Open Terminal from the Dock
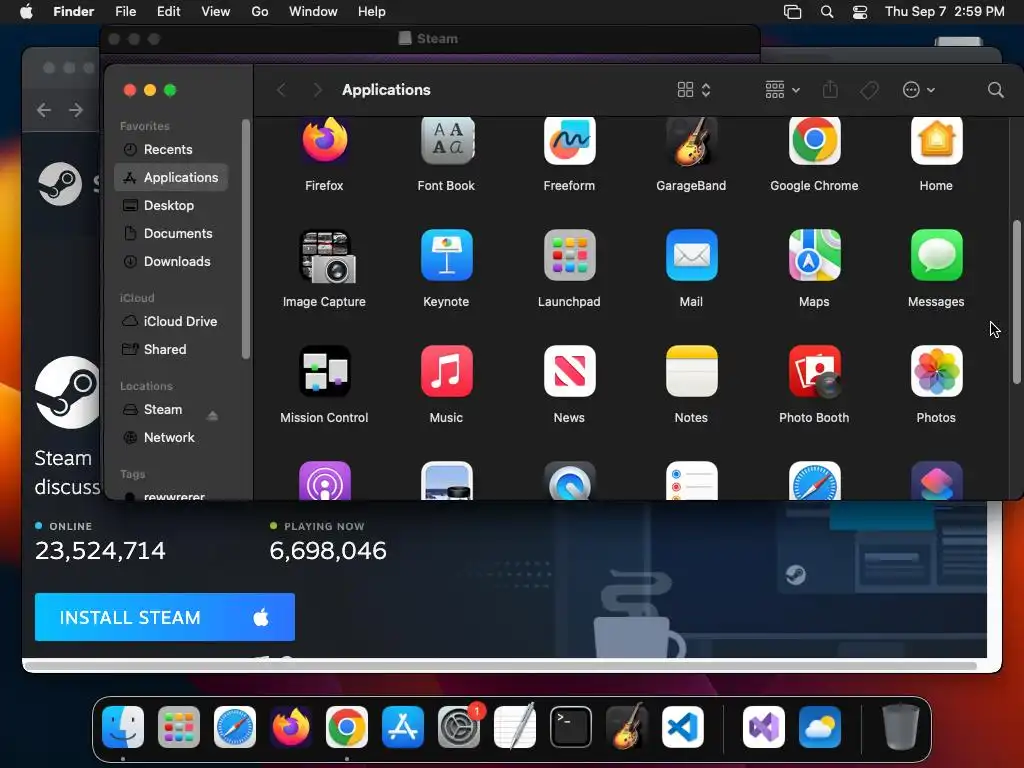Screen dimensions: 1024x768 tap(571, 727)
